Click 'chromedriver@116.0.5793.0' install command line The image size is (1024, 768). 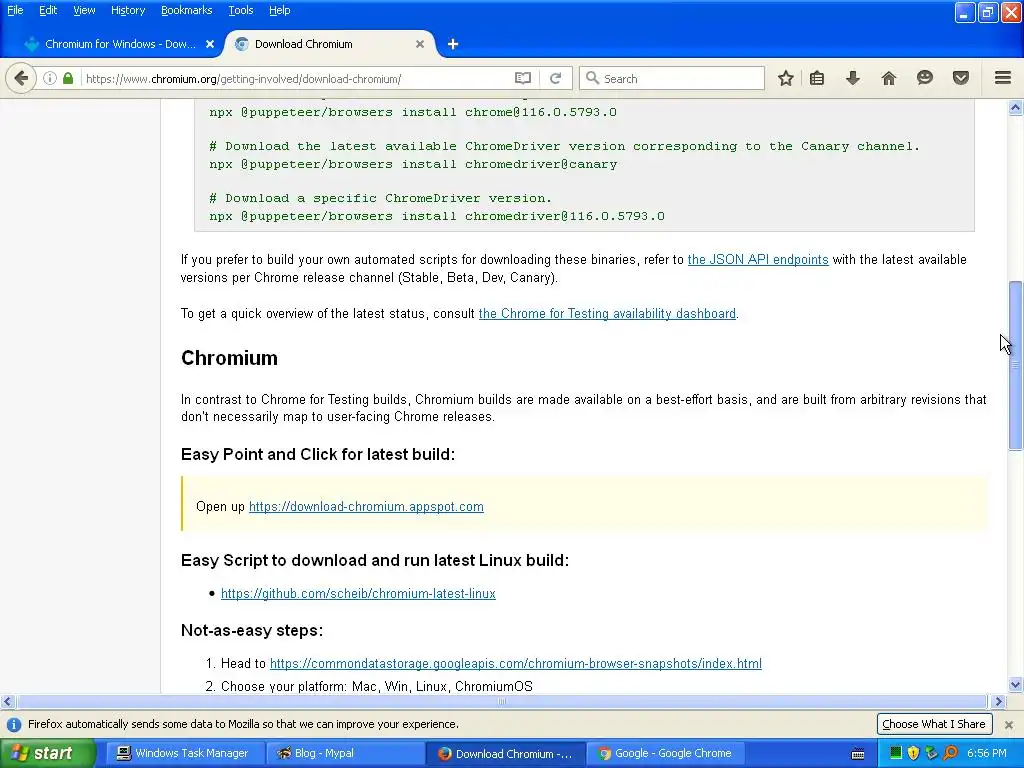point(437,216)
